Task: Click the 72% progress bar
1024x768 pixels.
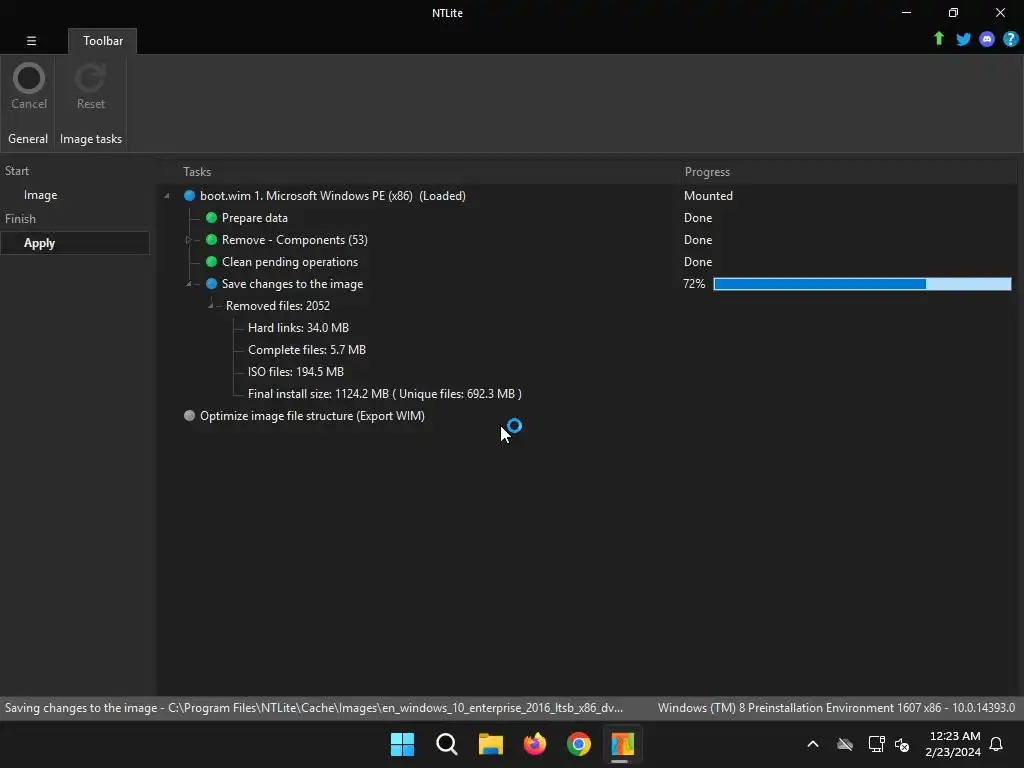Action: [x=862, y=283]
